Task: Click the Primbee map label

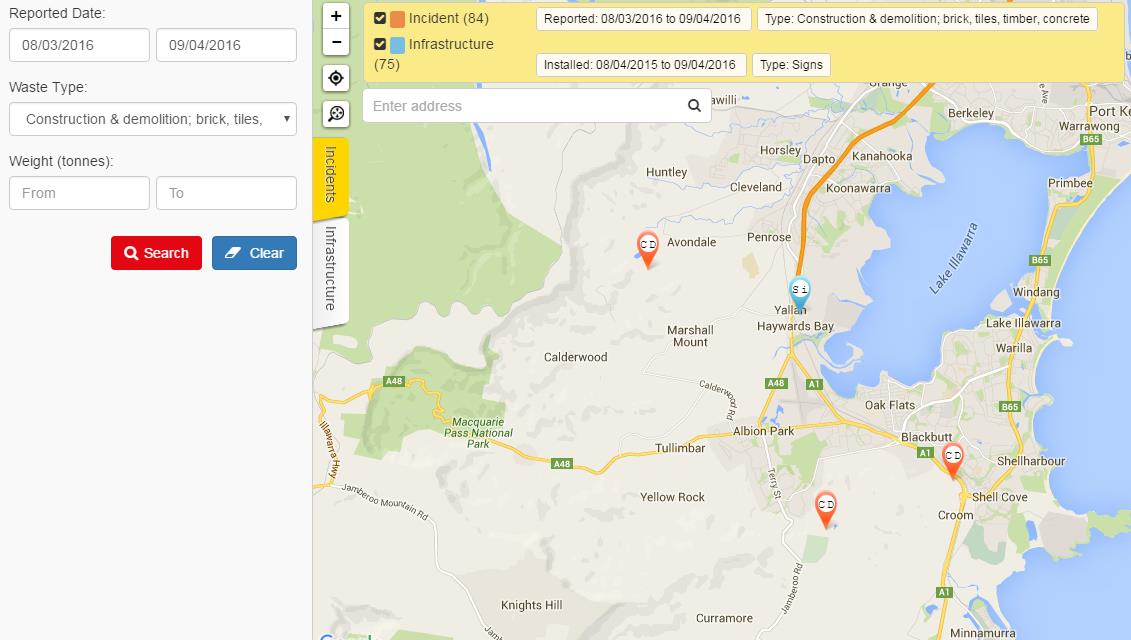Action: [x=1070, y=183]
